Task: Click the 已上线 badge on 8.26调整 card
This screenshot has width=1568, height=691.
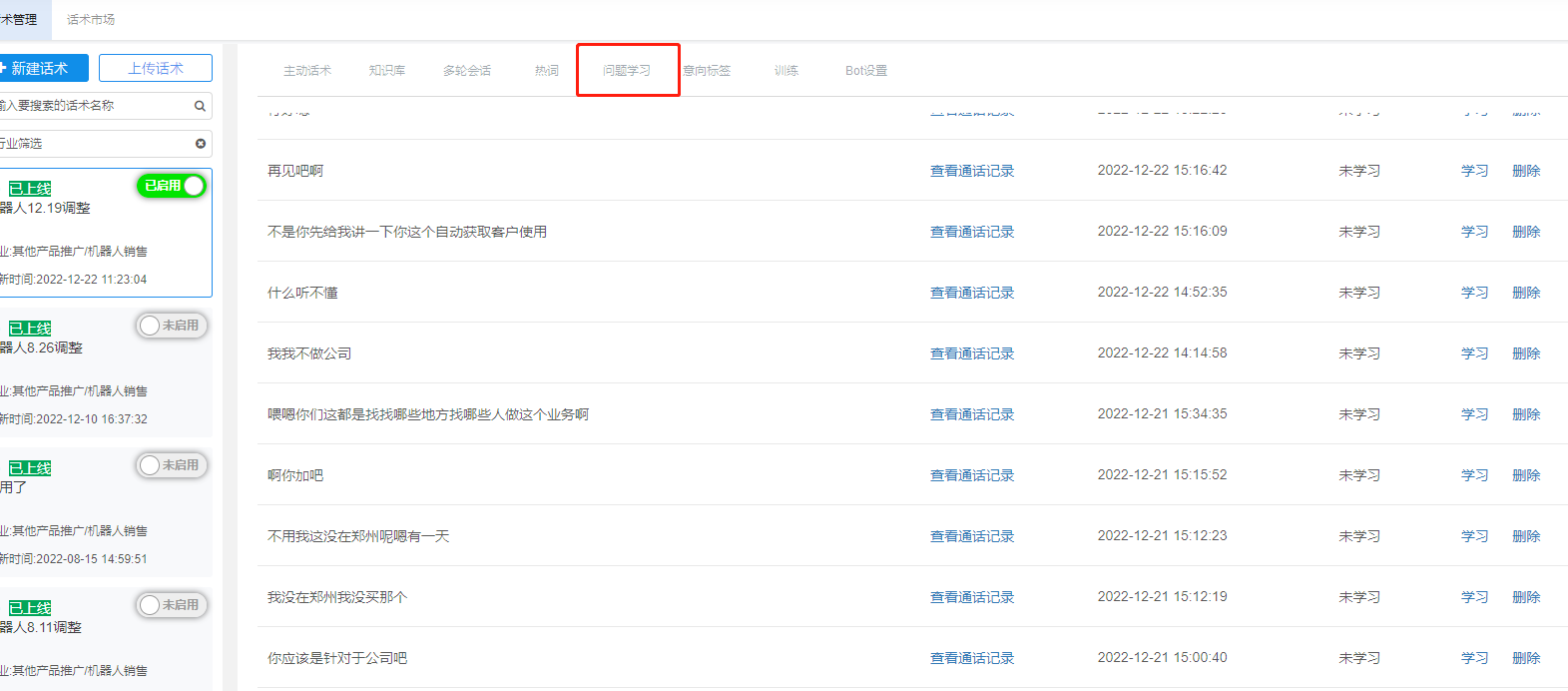Action: tap(30, 329)
